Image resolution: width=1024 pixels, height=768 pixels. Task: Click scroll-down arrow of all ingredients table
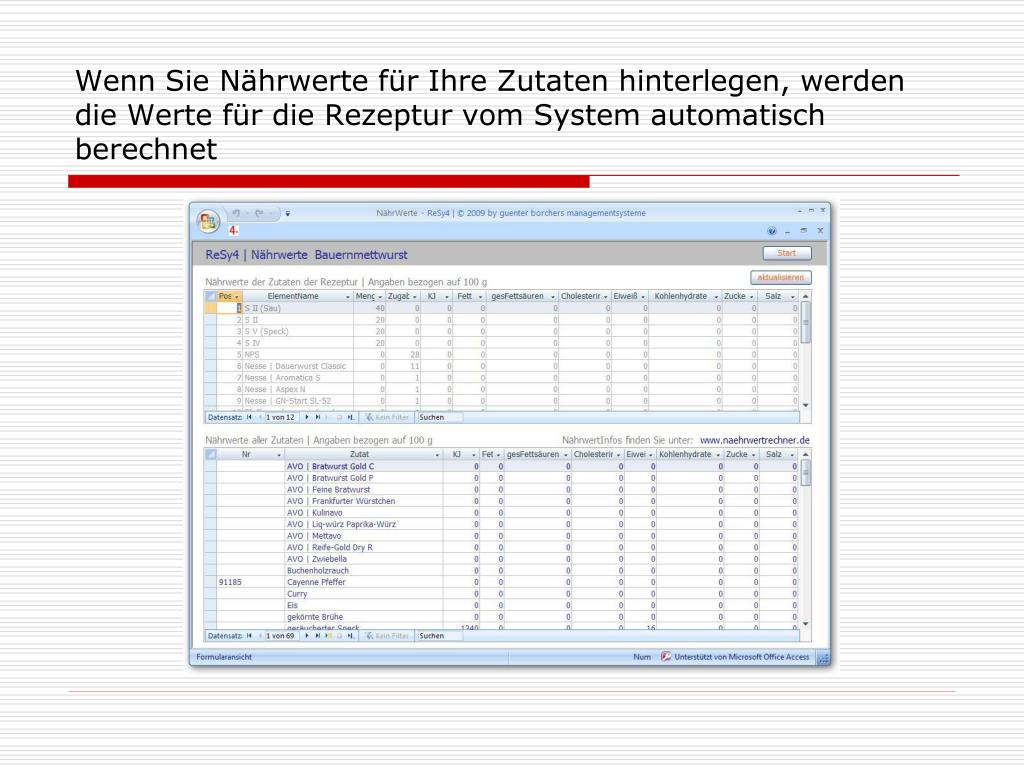click(x=806, y=624)
